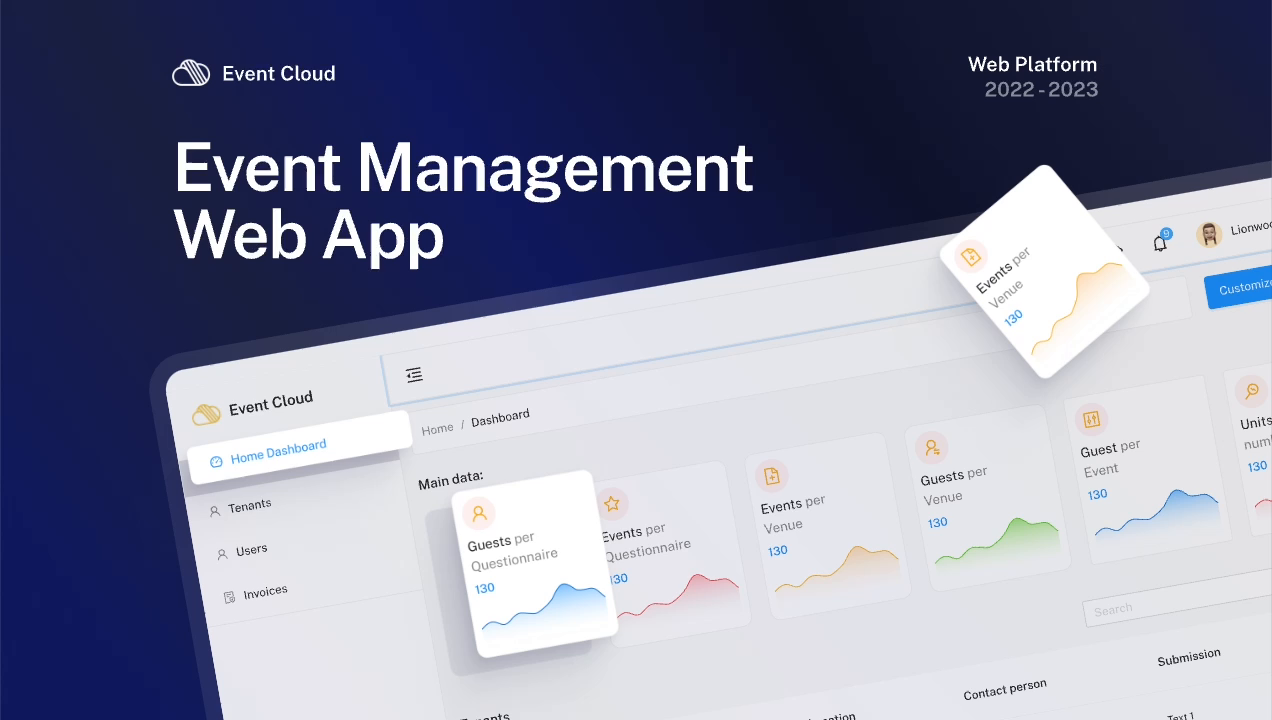Viewport: 1272px width, 720px height.
Task: Click the Lionwood user avatar
Action: (x=1209, y=234)
